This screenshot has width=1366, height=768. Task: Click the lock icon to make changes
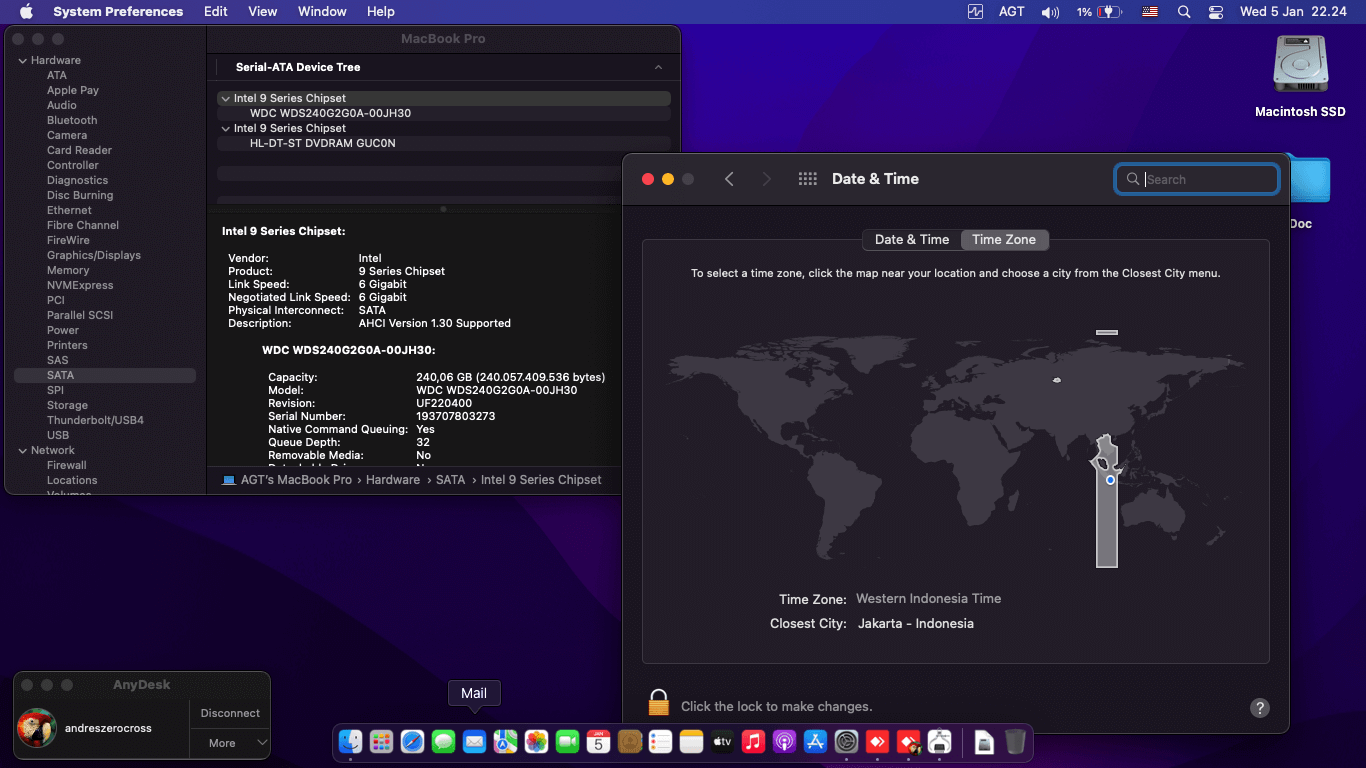coord(658,703)
